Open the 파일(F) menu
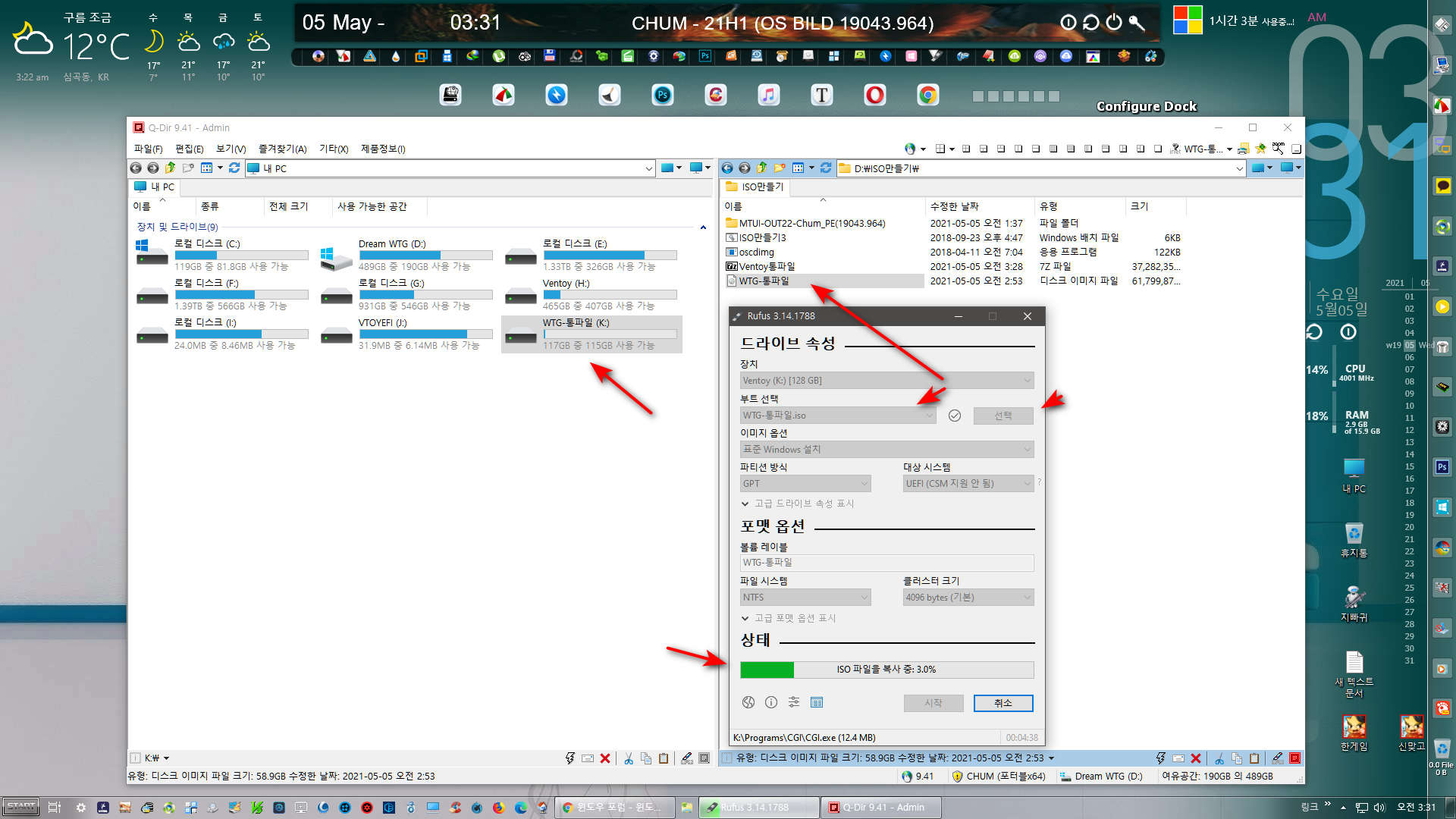The width and height of the screenshot is (1456, 819). click(149, 149)
